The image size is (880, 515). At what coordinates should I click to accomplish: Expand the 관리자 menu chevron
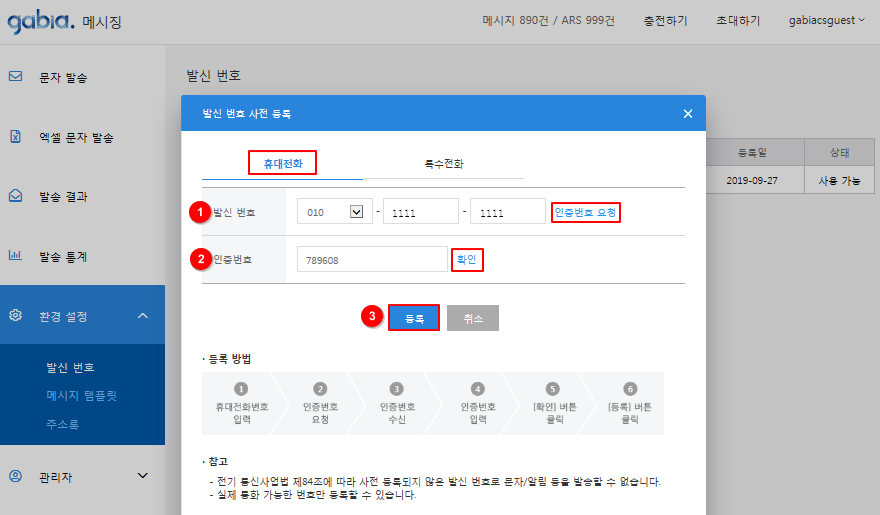tap(142, 476)
